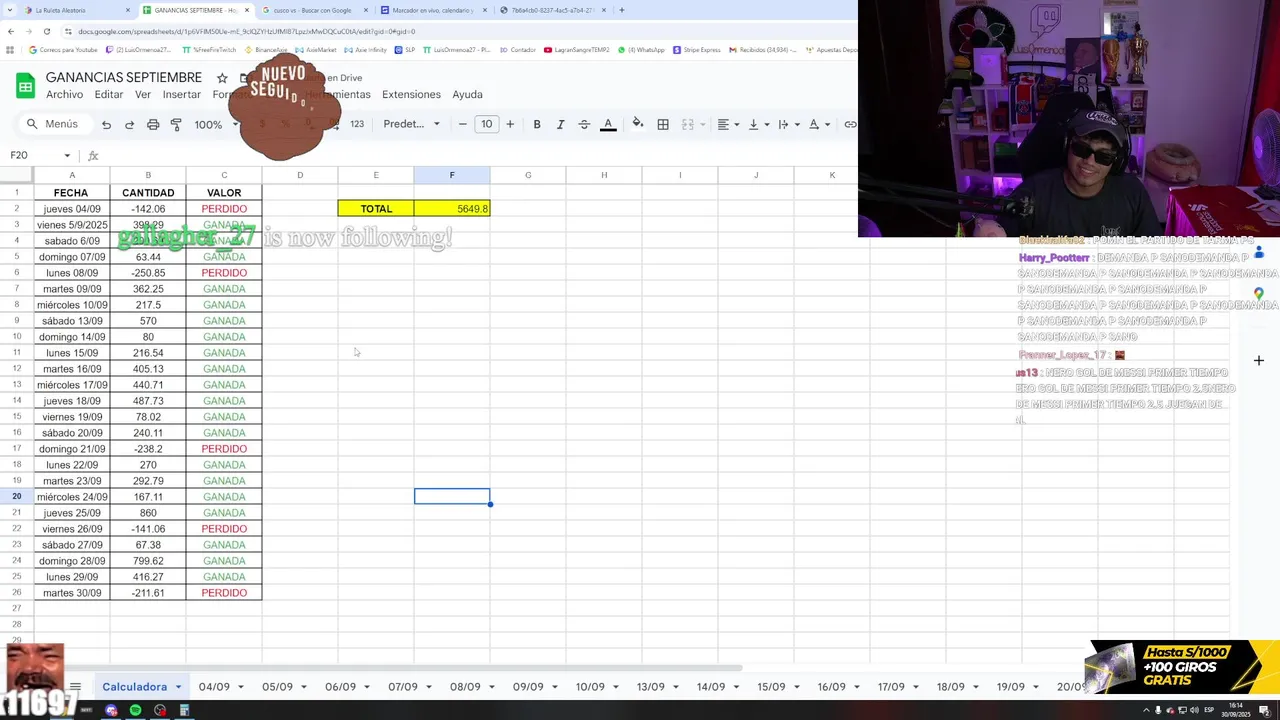
Task: Switch to the 13/09 sheet tab
Action: click(x=650, y=687)
